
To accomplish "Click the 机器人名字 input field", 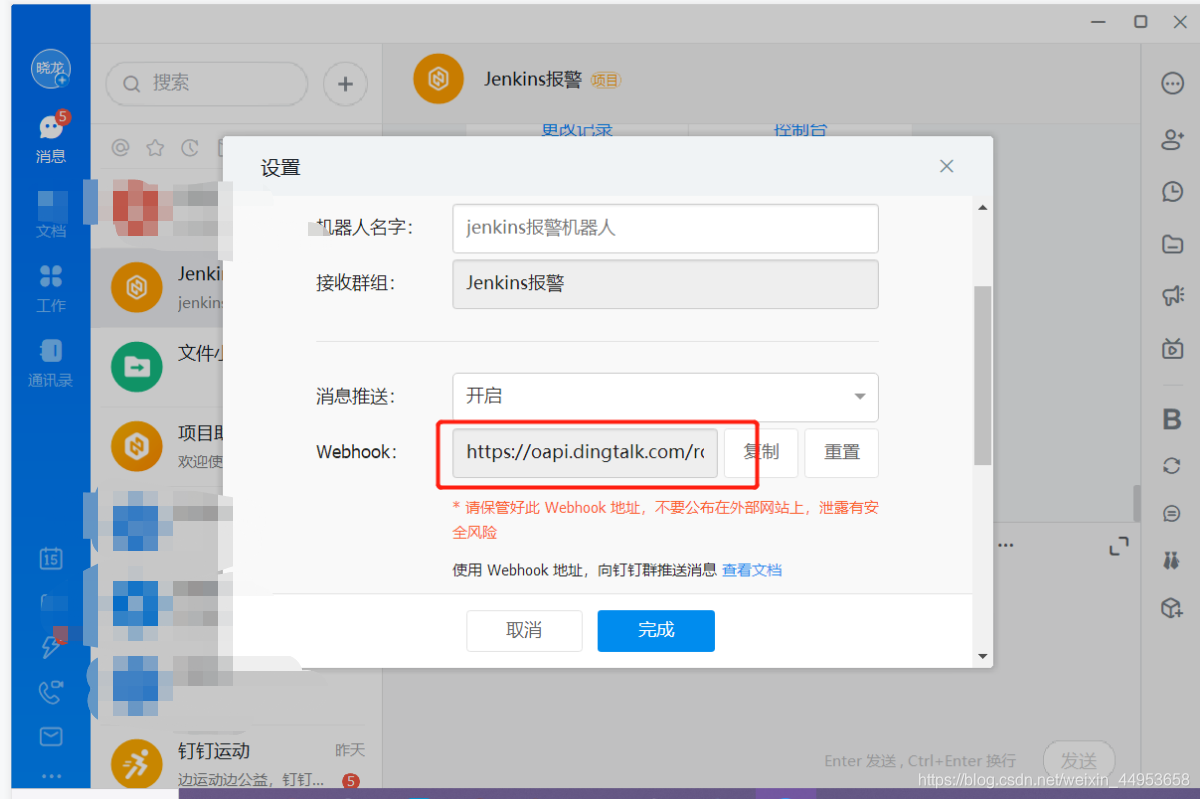I will point(665,228).
